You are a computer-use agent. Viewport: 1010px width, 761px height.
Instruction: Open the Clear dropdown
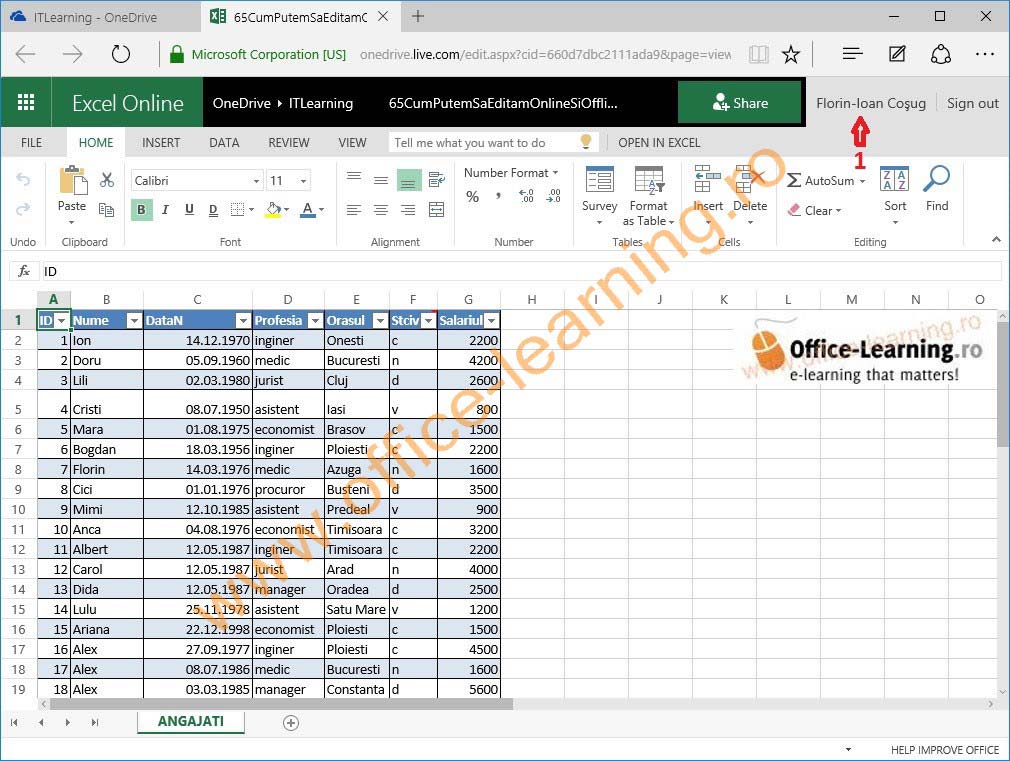point(815,211)
